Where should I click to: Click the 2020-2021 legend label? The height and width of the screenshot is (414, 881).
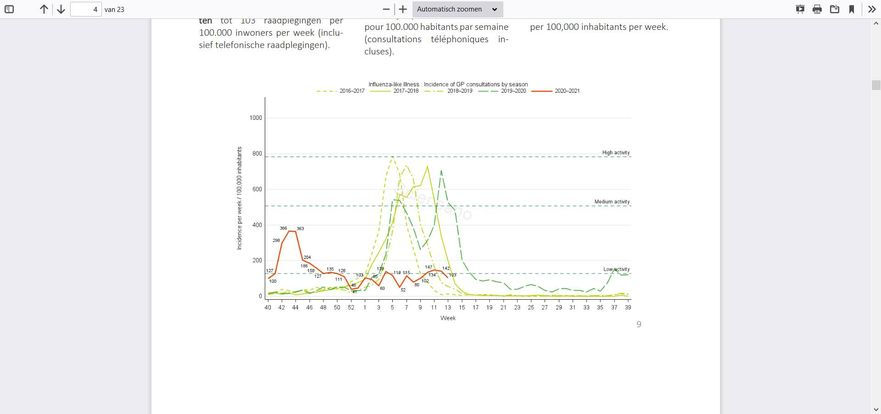point(567,91)
